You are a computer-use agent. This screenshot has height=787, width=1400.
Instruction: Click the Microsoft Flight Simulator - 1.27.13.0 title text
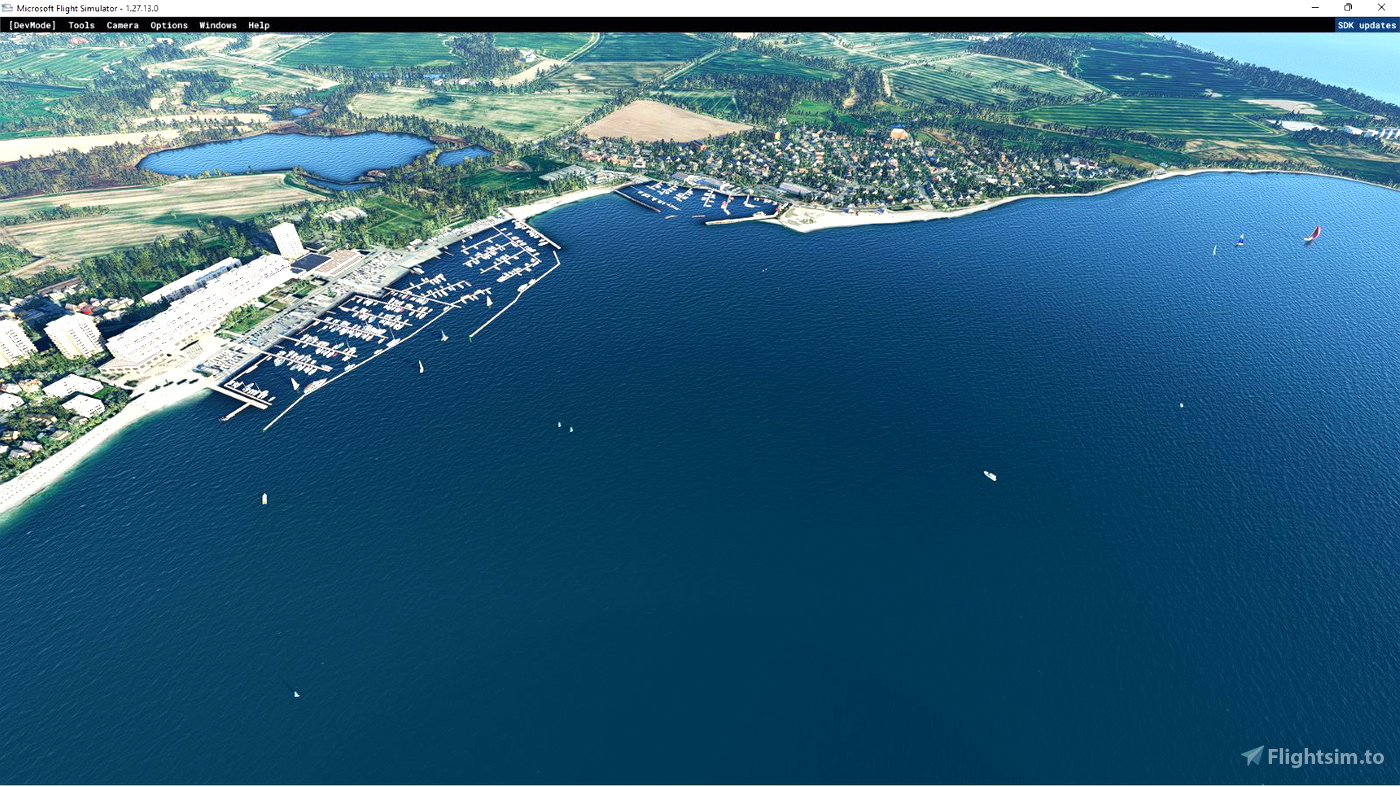pyautogui.click(x=88, y=8)
